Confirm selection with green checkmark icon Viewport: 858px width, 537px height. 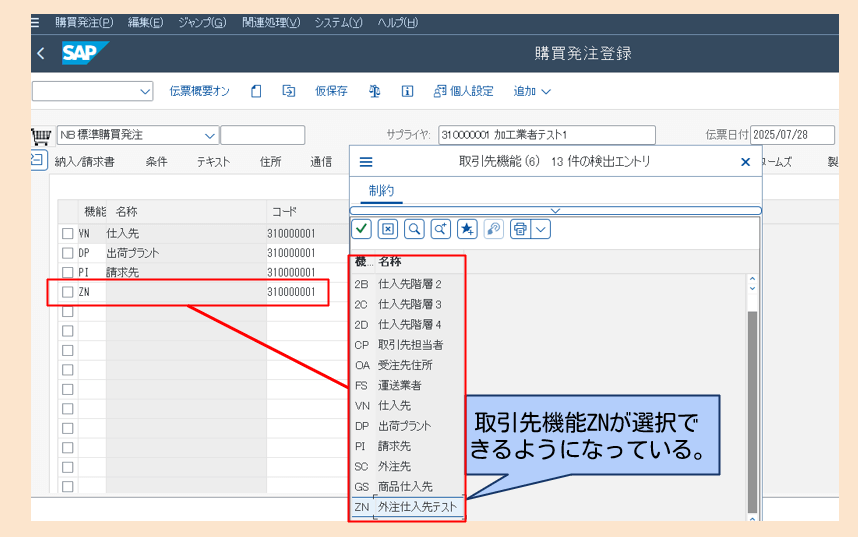(x=361, y=229)
